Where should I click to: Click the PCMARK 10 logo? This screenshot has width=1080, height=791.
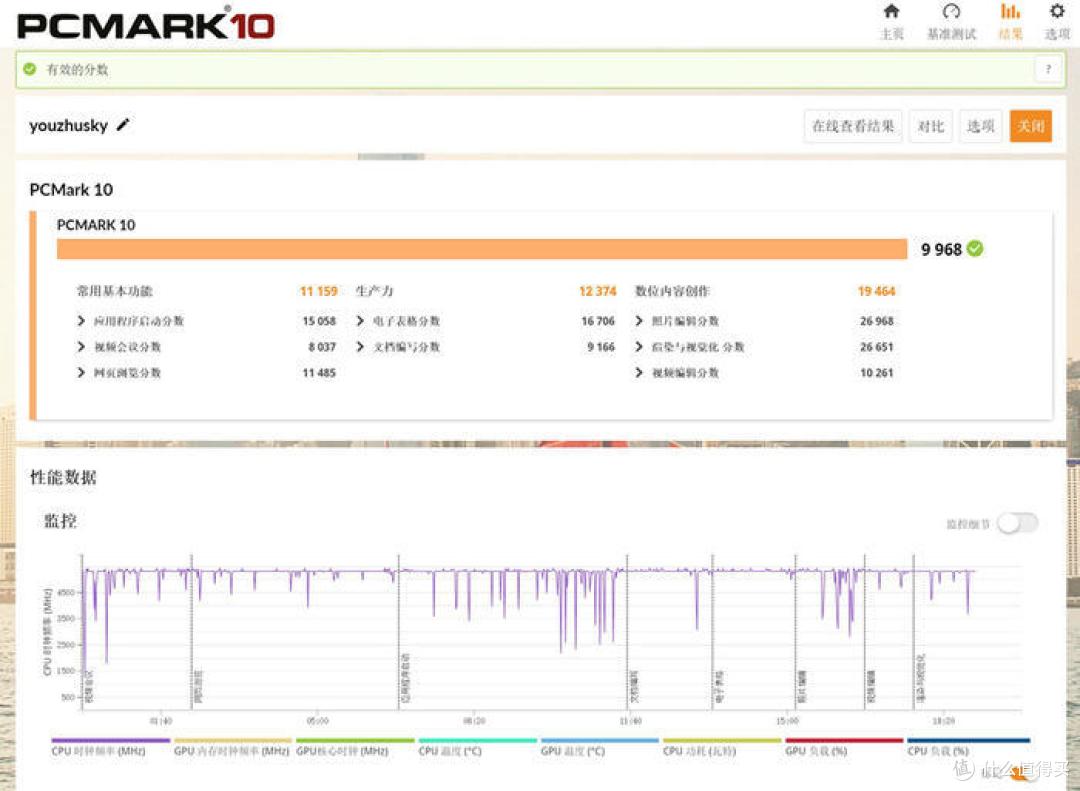pyautogui.click(x=145, y=24)
